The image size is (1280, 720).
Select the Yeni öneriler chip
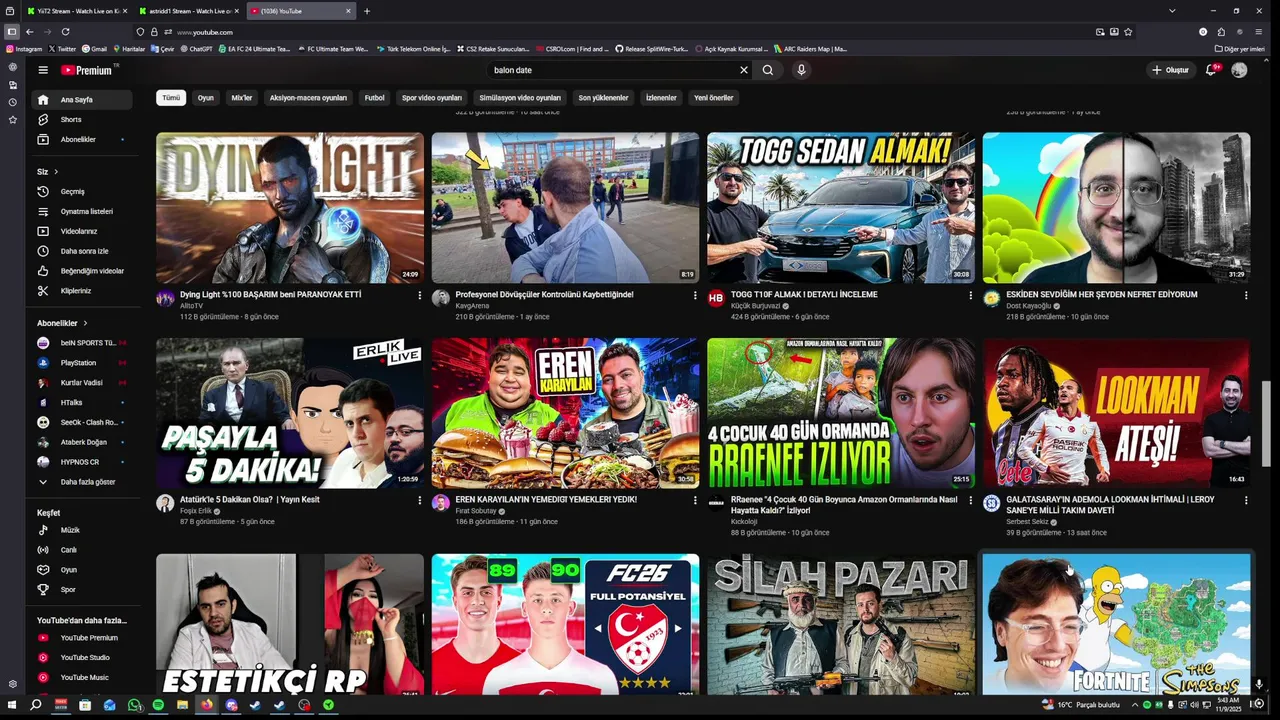tap(714, 98)
